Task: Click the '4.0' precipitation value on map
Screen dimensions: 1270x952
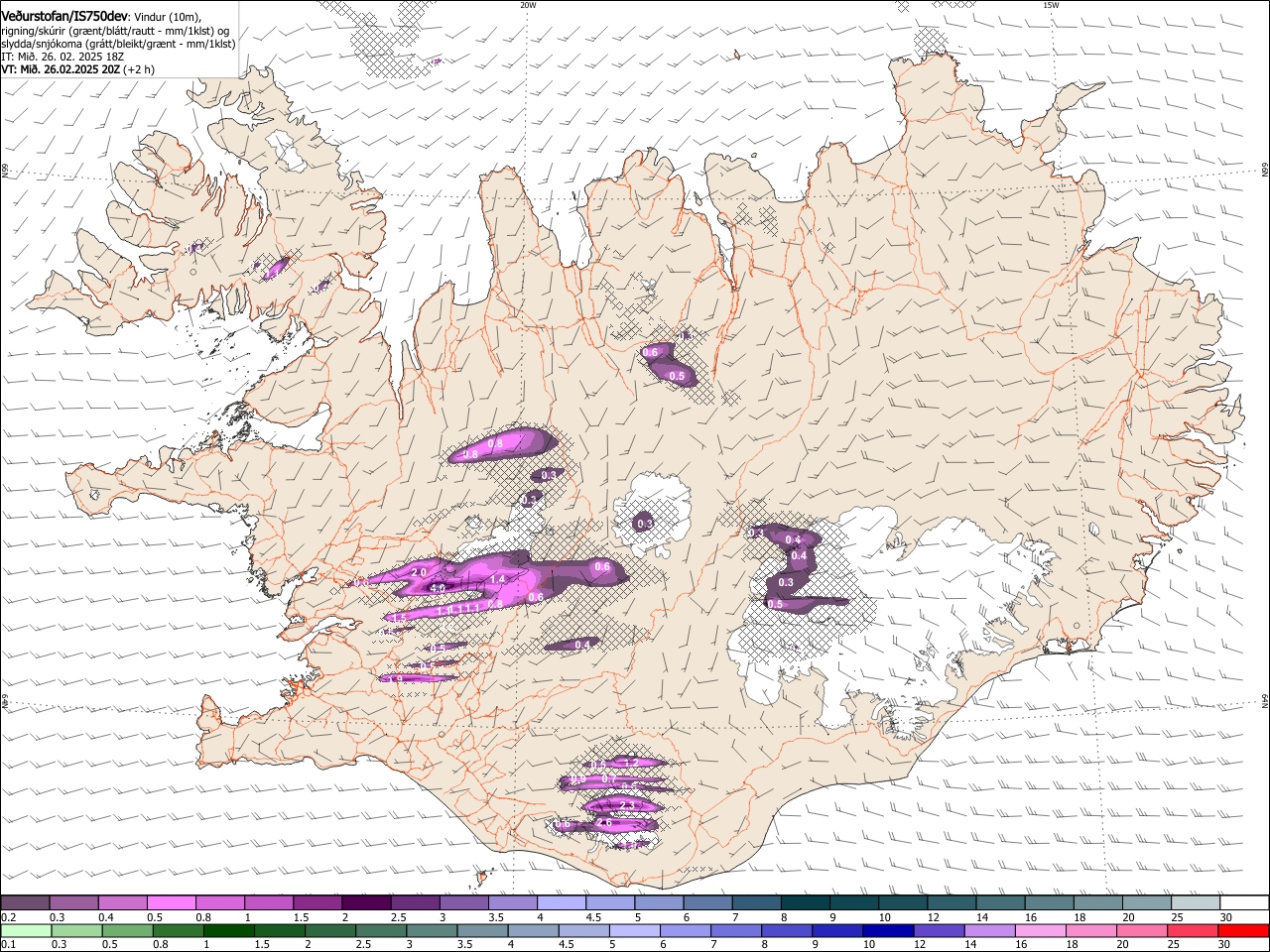Action: (437, 588)
